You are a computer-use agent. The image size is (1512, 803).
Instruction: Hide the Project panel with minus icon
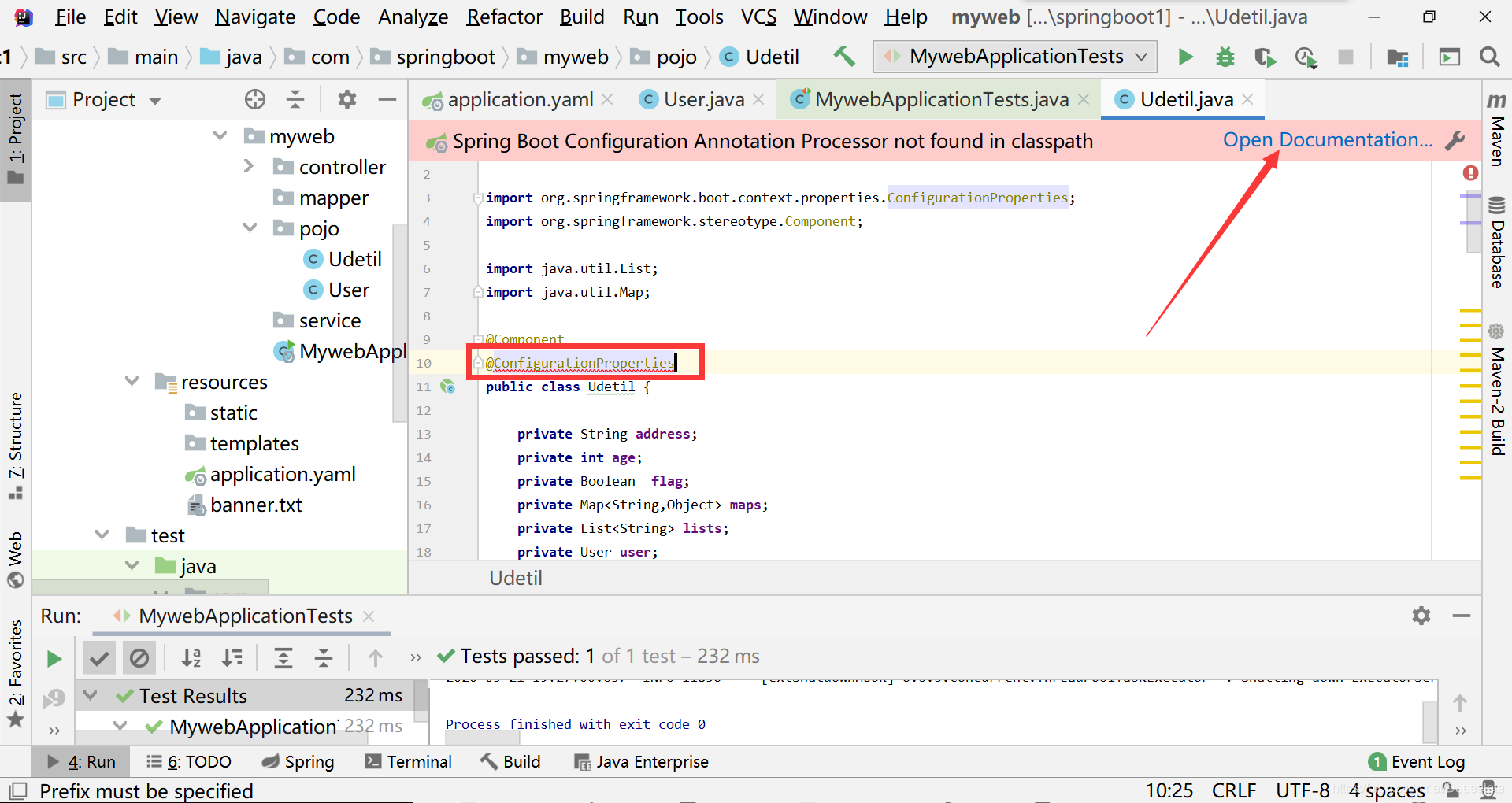387,99
